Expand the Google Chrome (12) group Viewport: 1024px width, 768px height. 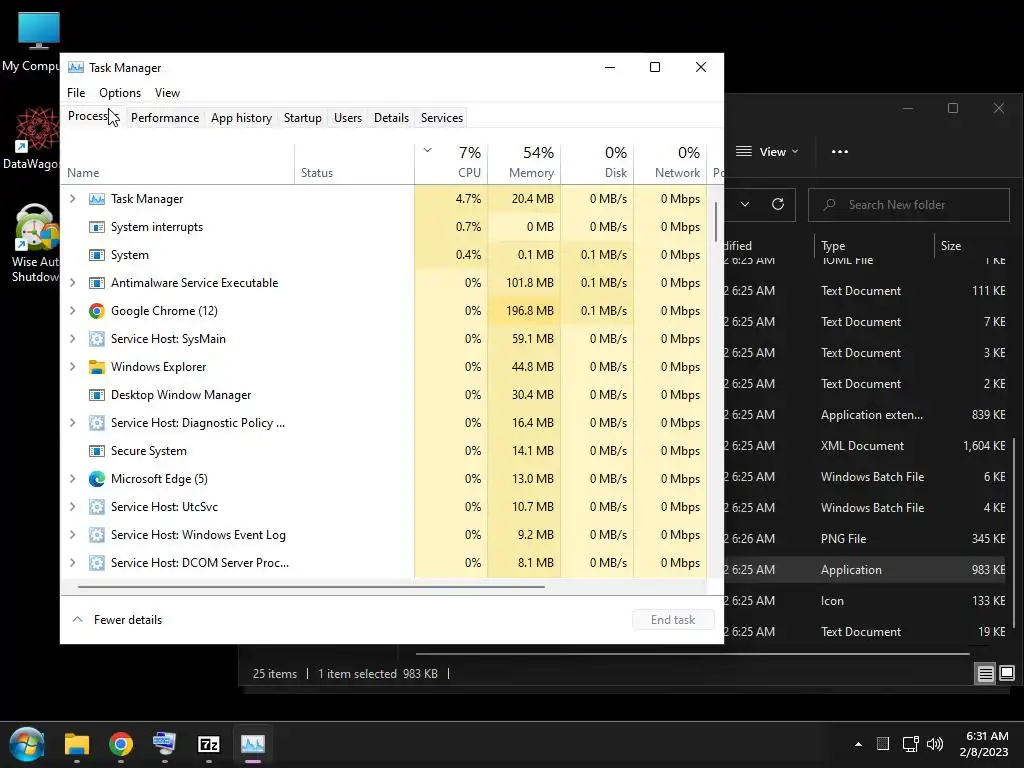[72, 311]
